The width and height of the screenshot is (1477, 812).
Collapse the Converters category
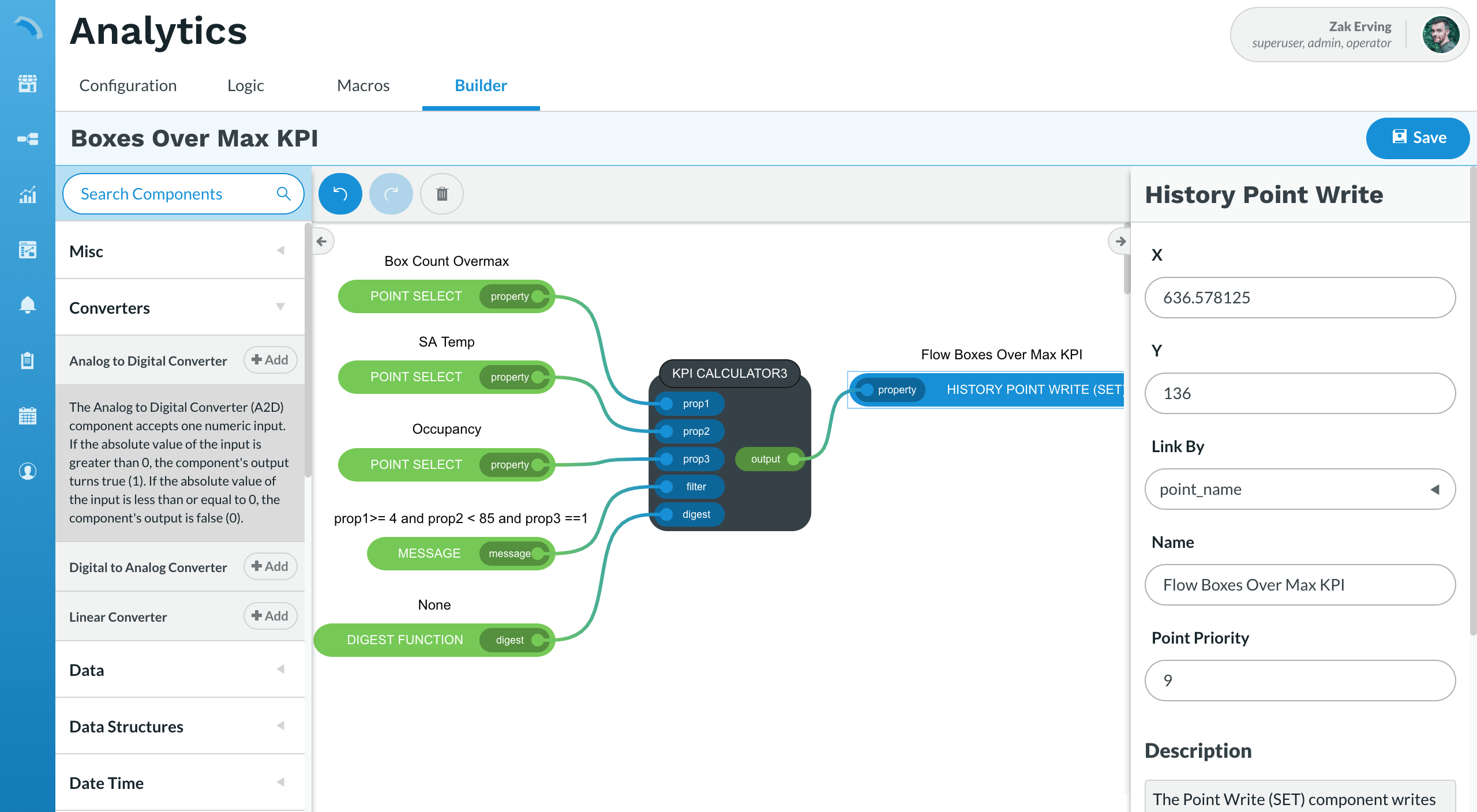click(281, 307)
